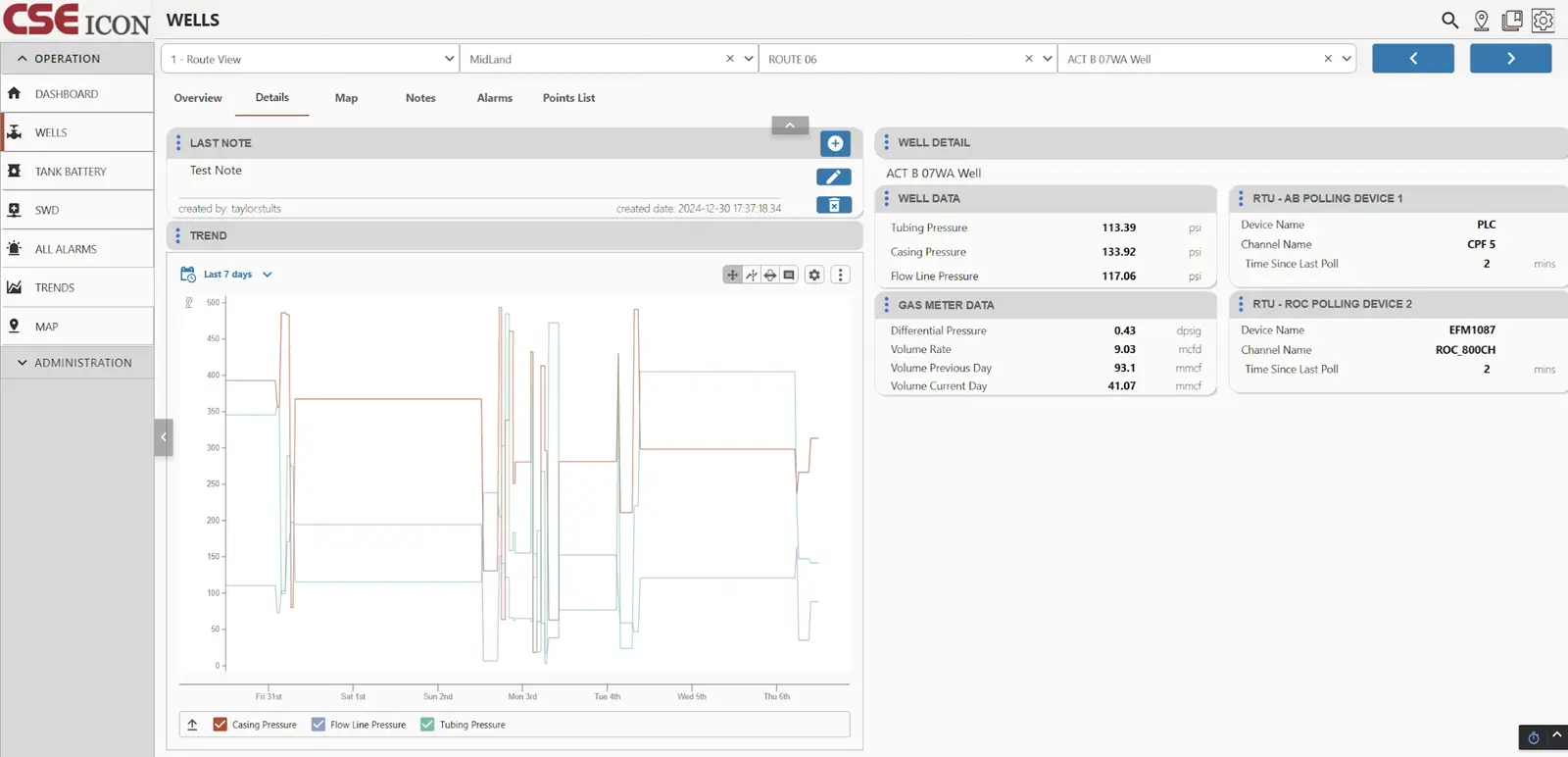
Task: Click the search magnifier icon
Action: (x=1449, y=20)
